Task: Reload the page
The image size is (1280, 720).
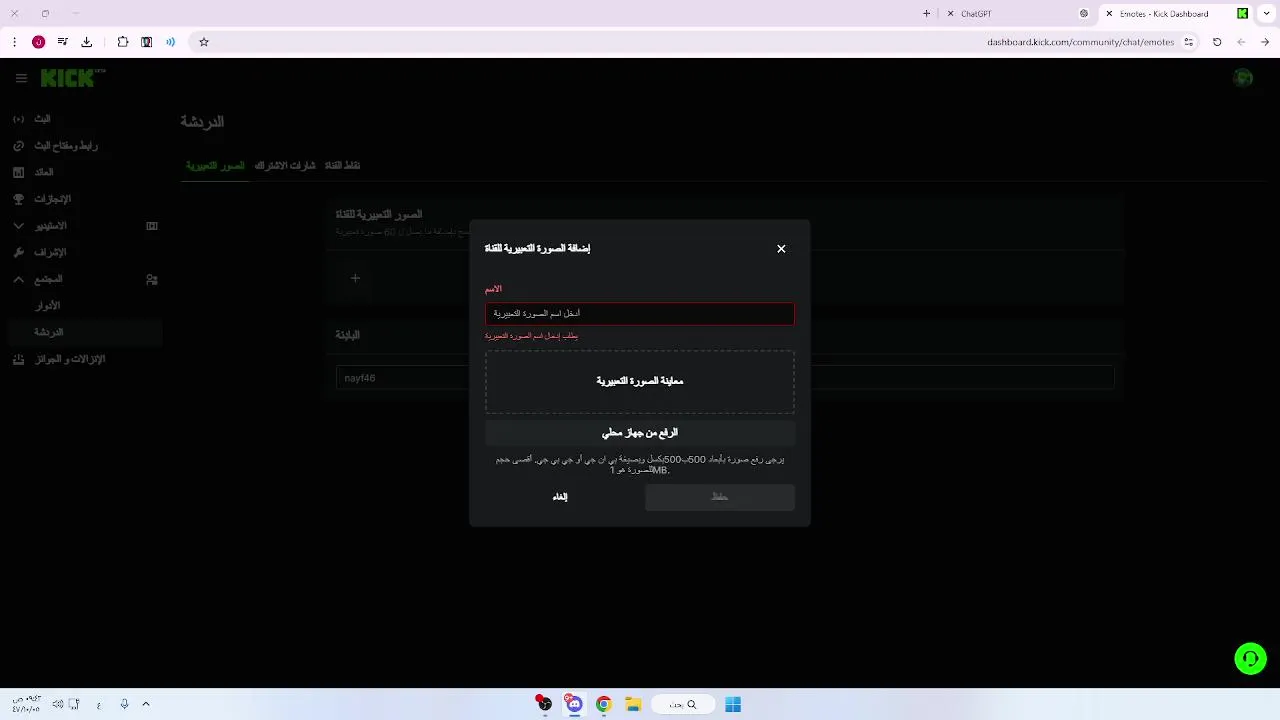Action: pyautogui.click(x=1217, y=42)
